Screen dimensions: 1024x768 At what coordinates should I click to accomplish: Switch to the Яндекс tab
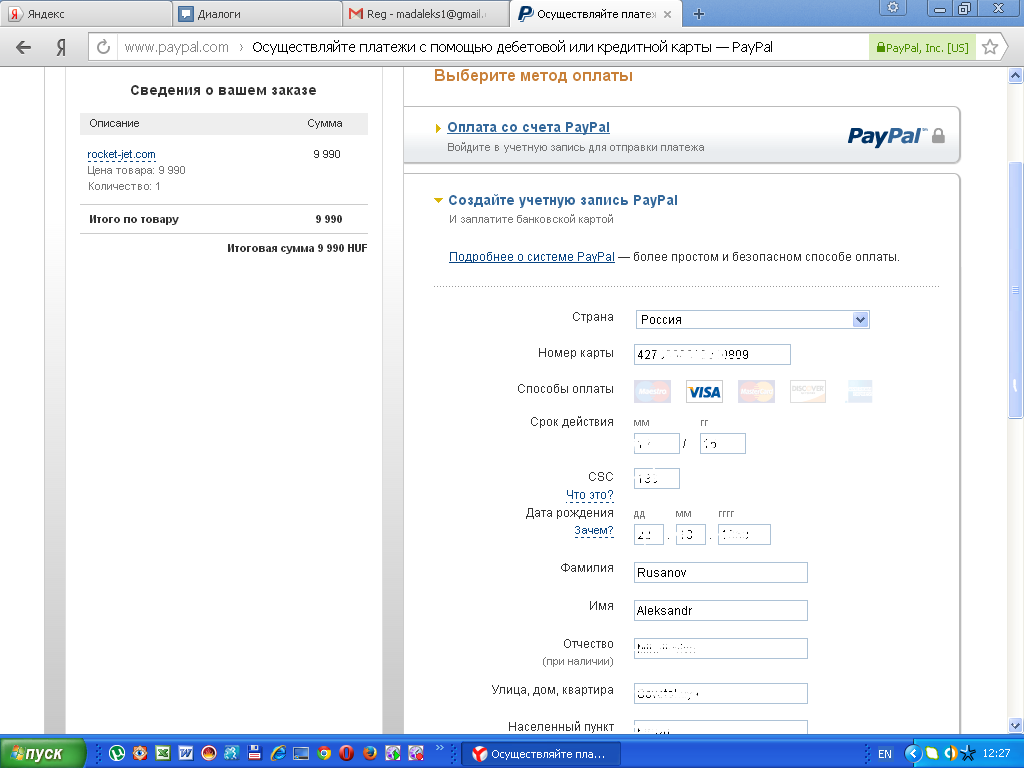(x=85, y=14)
